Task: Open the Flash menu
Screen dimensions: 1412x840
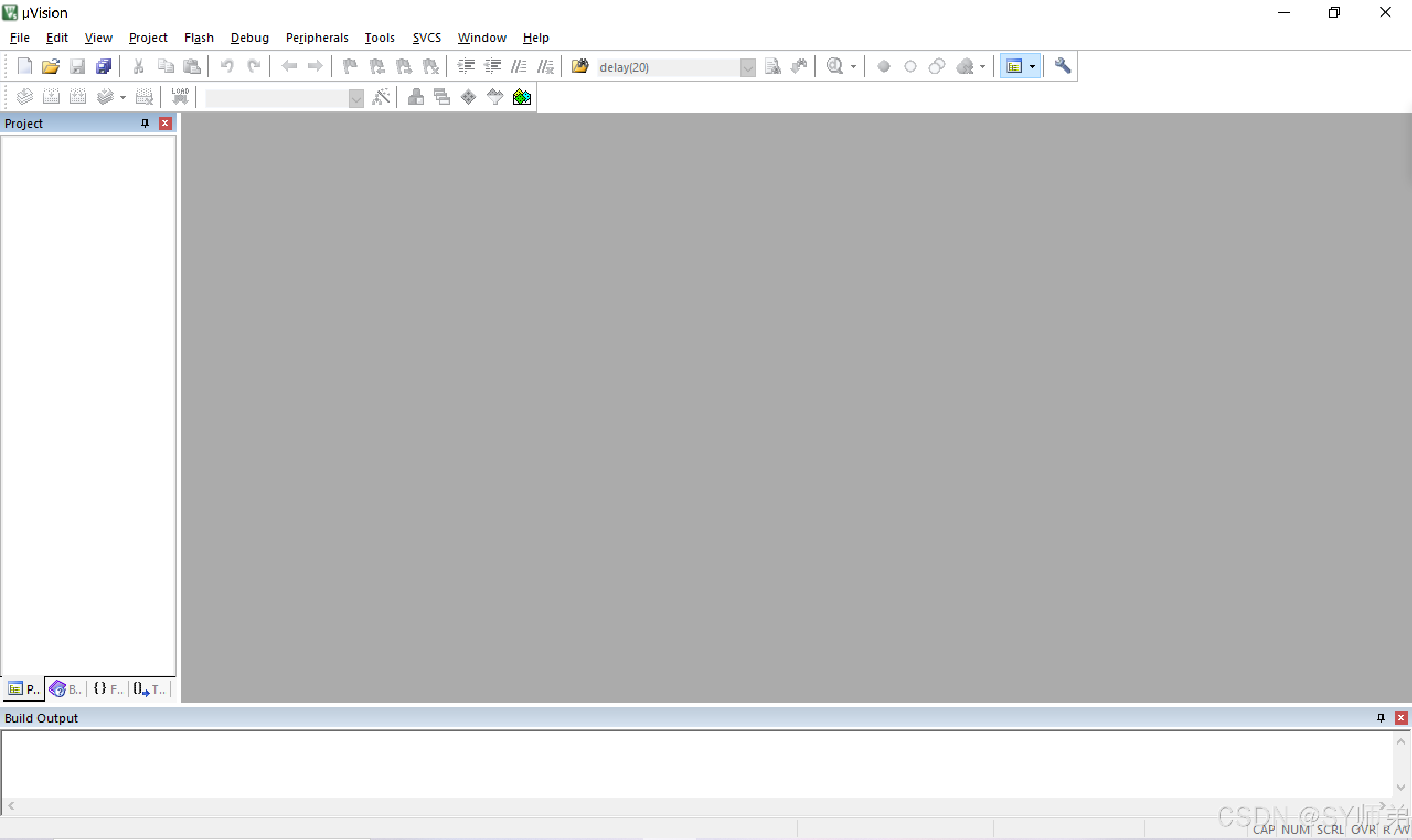Action: pyautogui.click(x=199, y=38)
